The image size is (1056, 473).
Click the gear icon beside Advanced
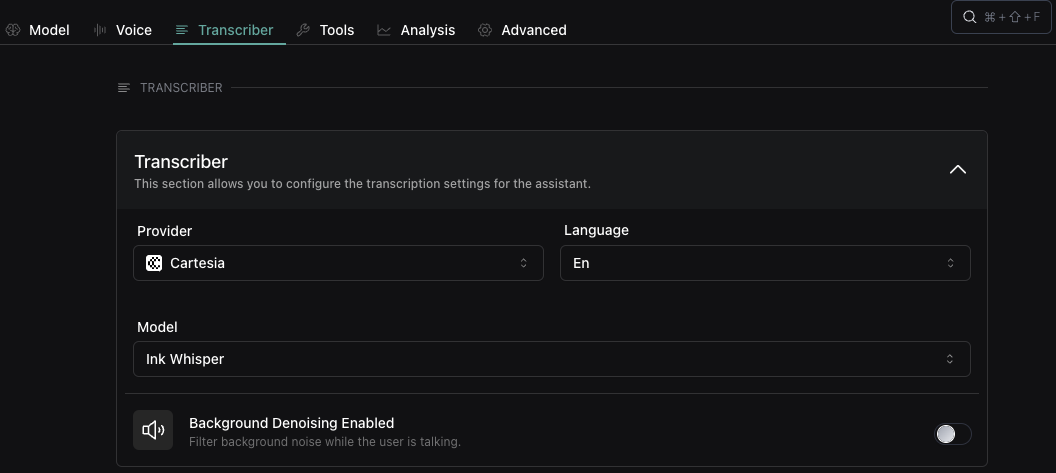click(x=485, y=30)
